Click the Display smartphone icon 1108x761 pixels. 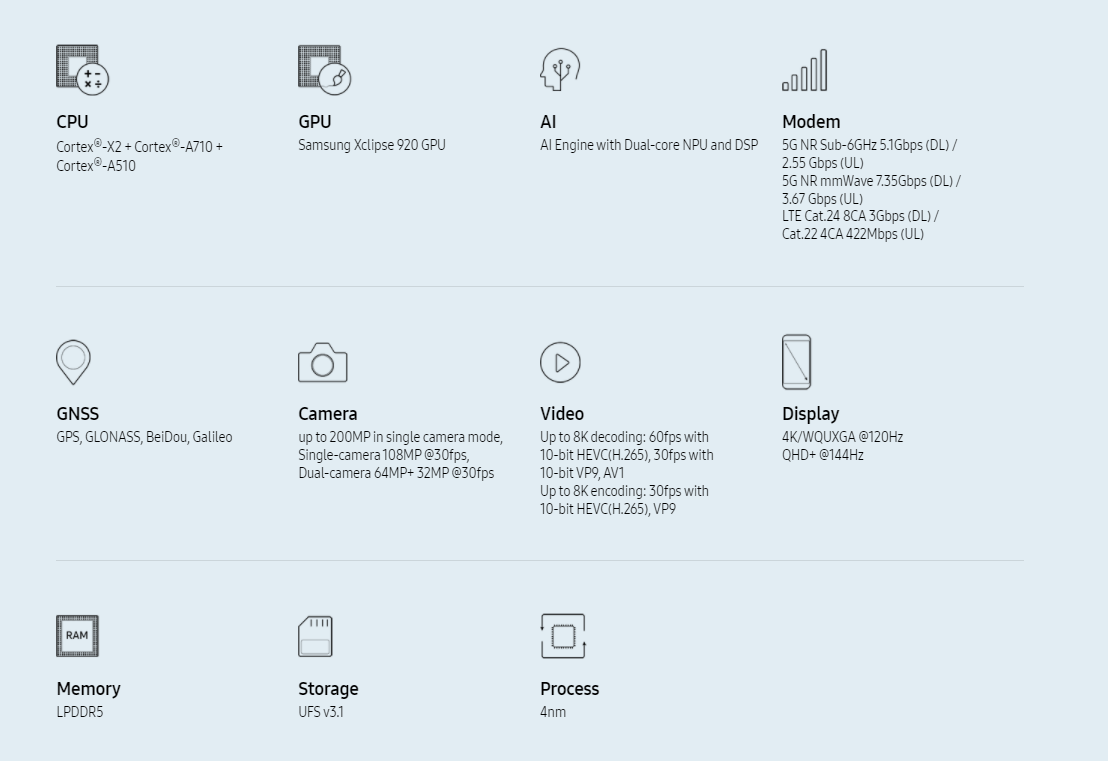796,362
